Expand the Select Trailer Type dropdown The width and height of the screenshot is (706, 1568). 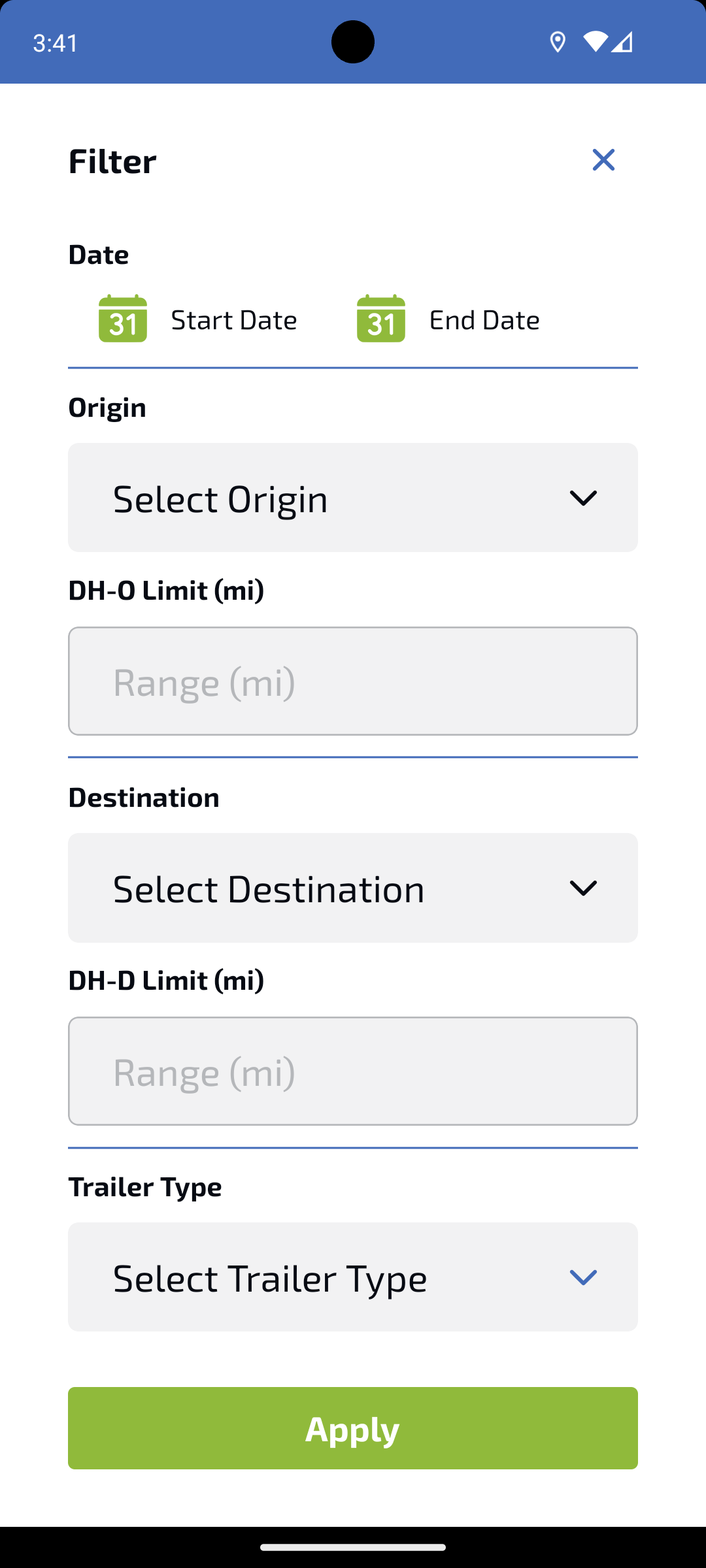tap(353, 1277)
